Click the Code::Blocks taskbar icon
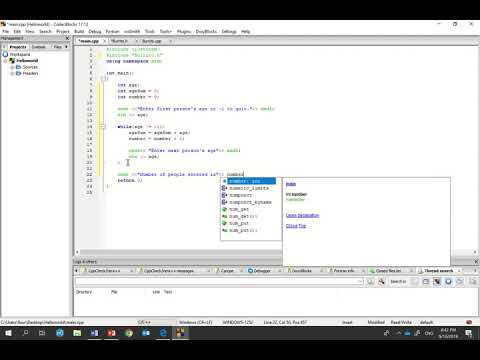480x360 pixels. click(x=181, y=333)
